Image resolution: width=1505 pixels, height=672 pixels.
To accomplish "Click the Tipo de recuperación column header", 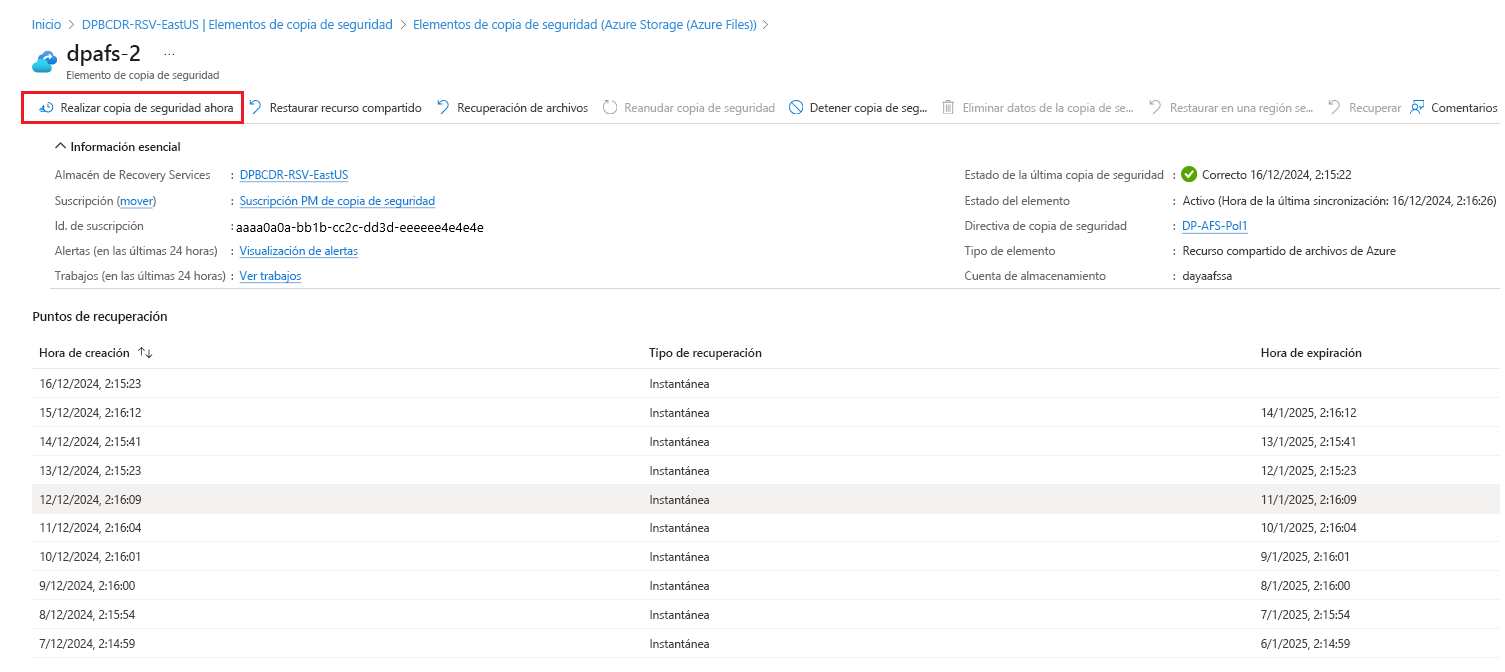I will point(705,353).
